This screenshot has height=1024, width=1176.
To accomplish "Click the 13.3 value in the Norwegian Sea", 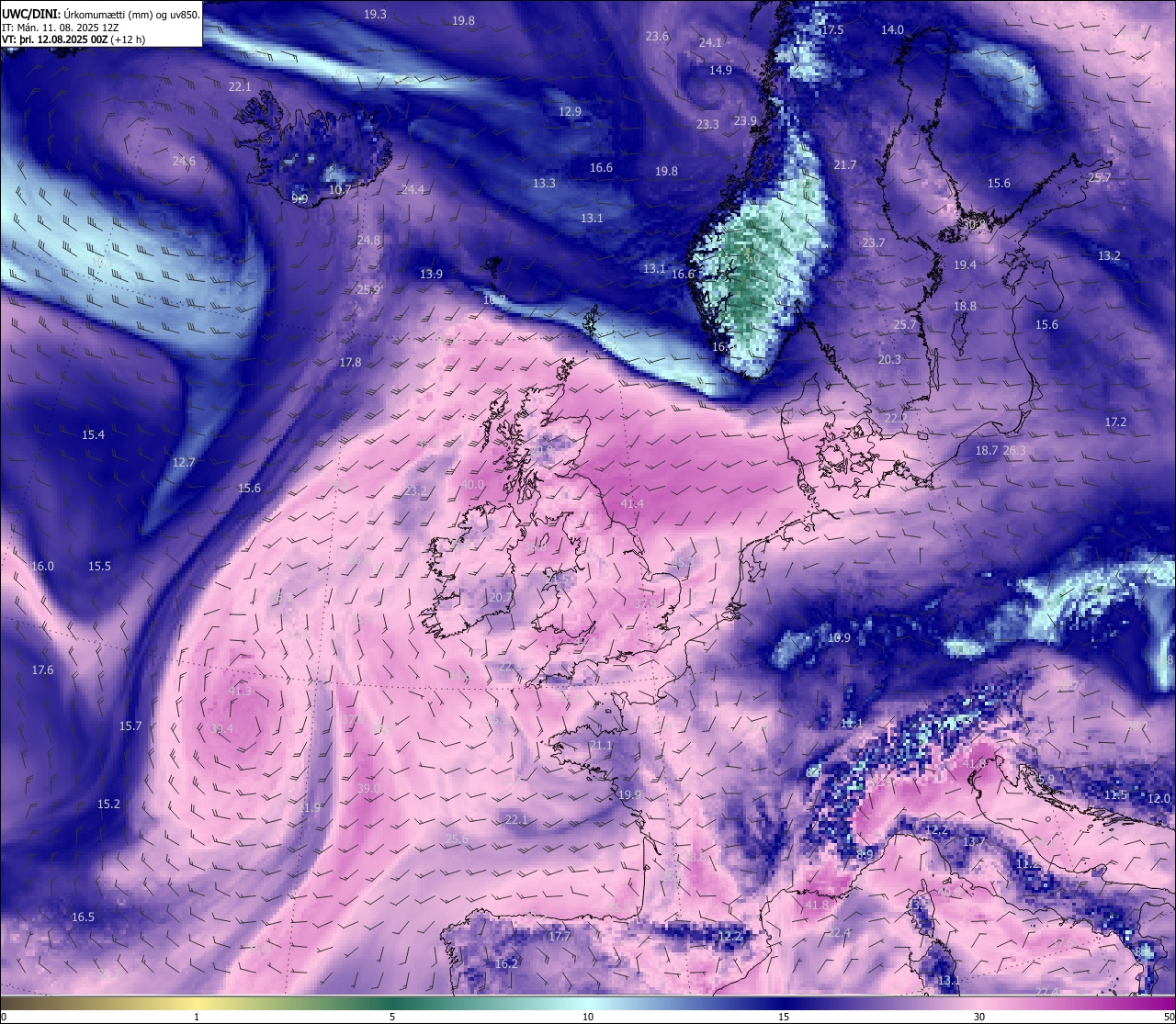I will tap(544, 183).
